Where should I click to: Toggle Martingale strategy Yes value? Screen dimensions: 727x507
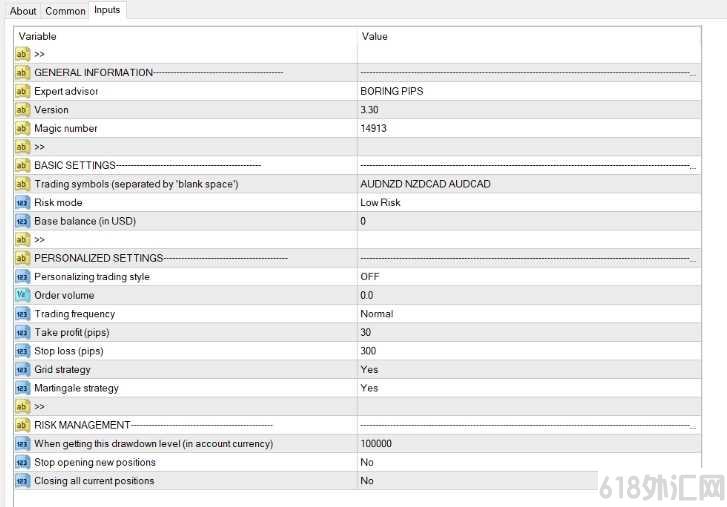(529, 388)
